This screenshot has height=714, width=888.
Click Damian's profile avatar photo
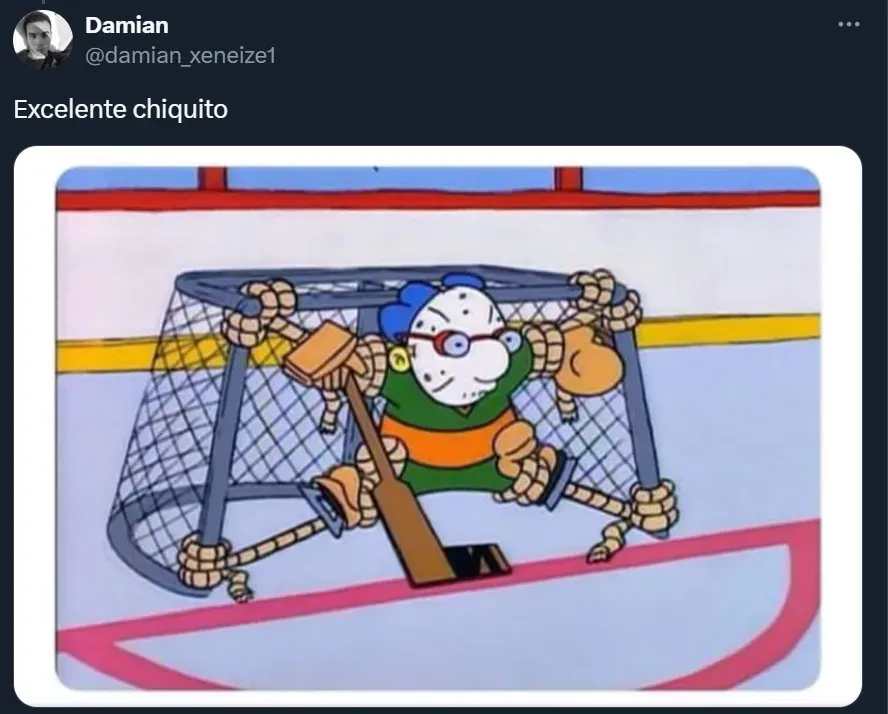coord(42,40)
